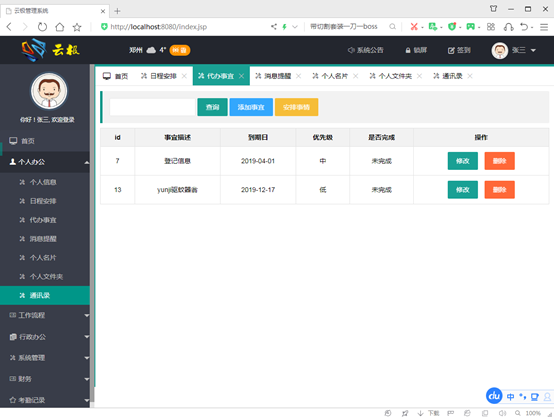The image size is (554, 419).
Task: Click the browser forward arrow
Action: (25, 27)
